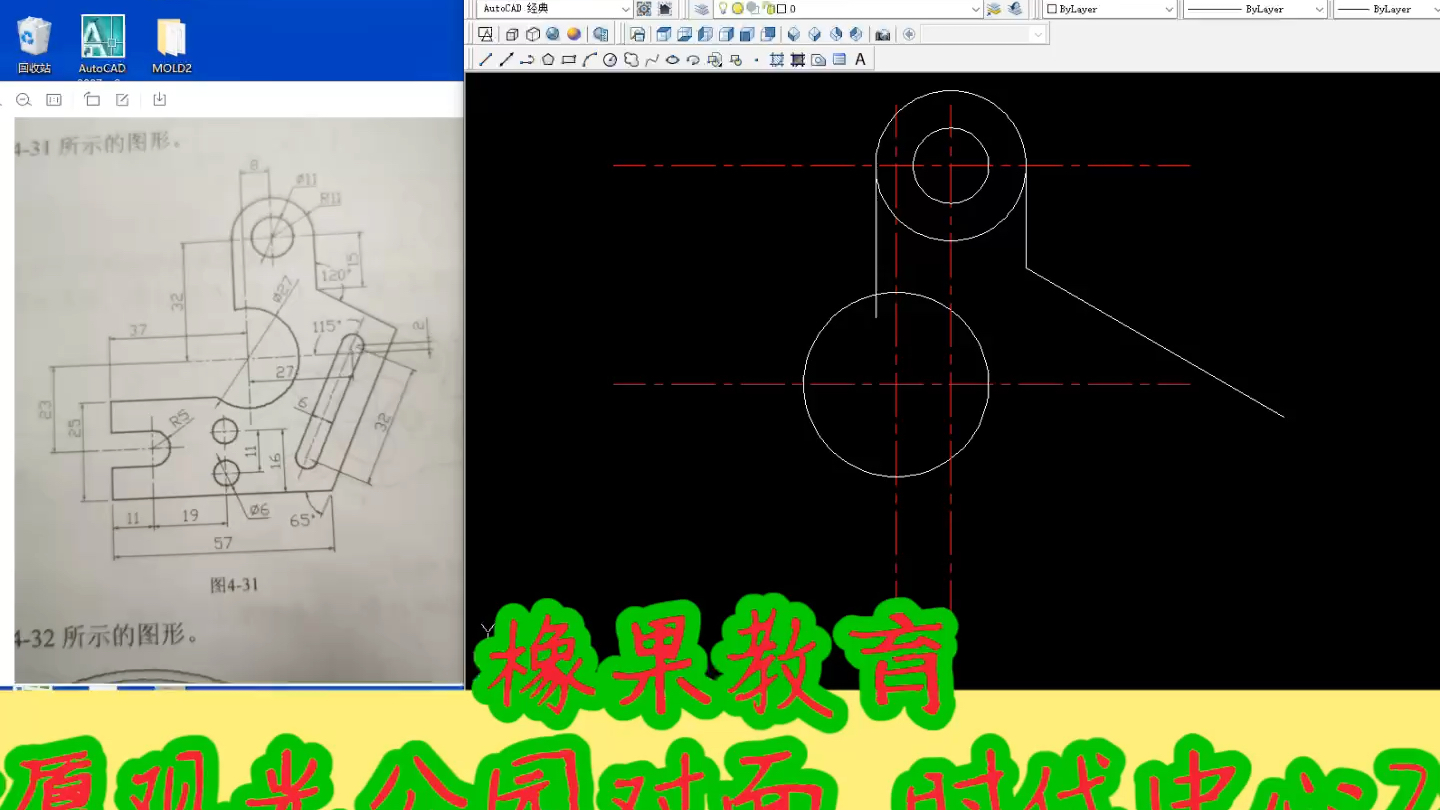Open the Layer Properties Manager
Screen dimensions: 1440x810
(x=702, y=9)
